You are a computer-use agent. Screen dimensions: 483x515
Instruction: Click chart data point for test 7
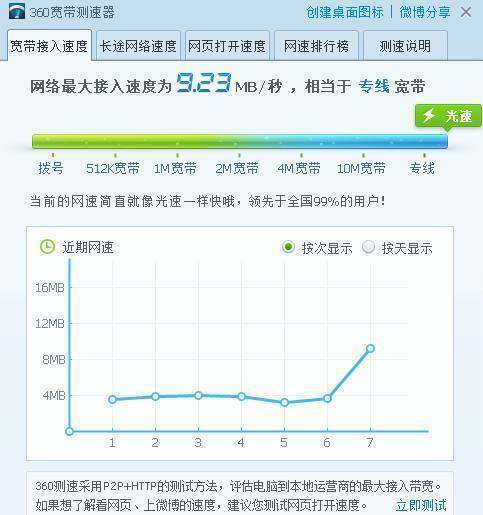tap(370, 349)
